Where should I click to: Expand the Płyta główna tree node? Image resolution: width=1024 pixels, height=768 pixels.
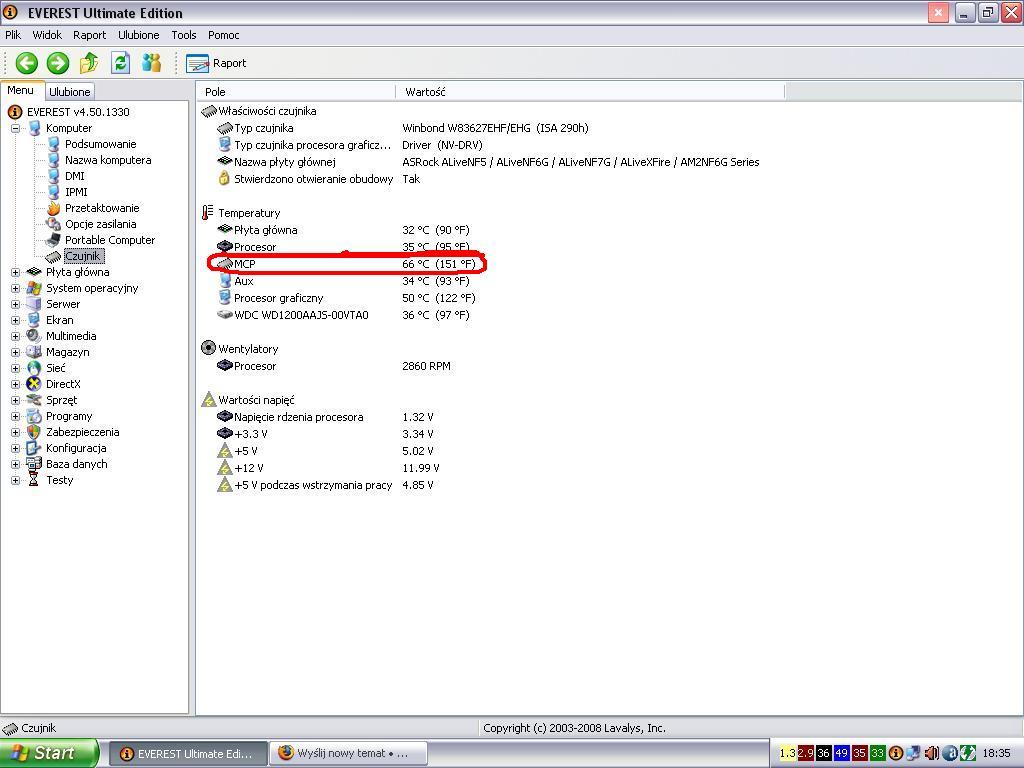pyautogui.click(x=16, y=272)
